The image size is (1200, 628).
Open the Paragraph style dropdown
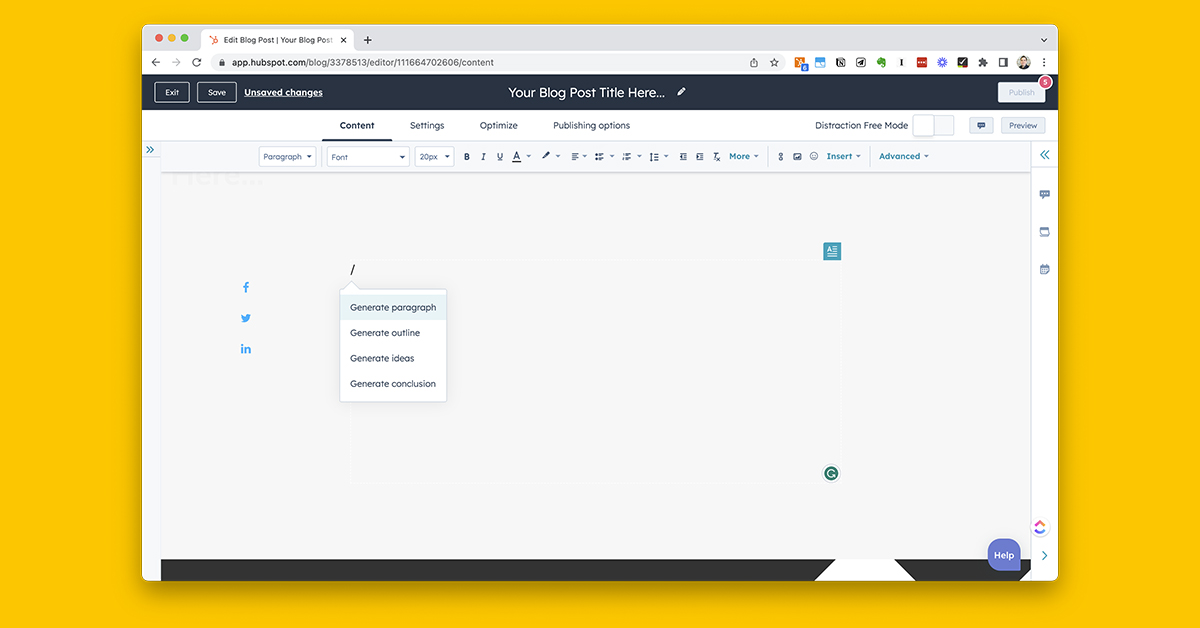(288, 157)
